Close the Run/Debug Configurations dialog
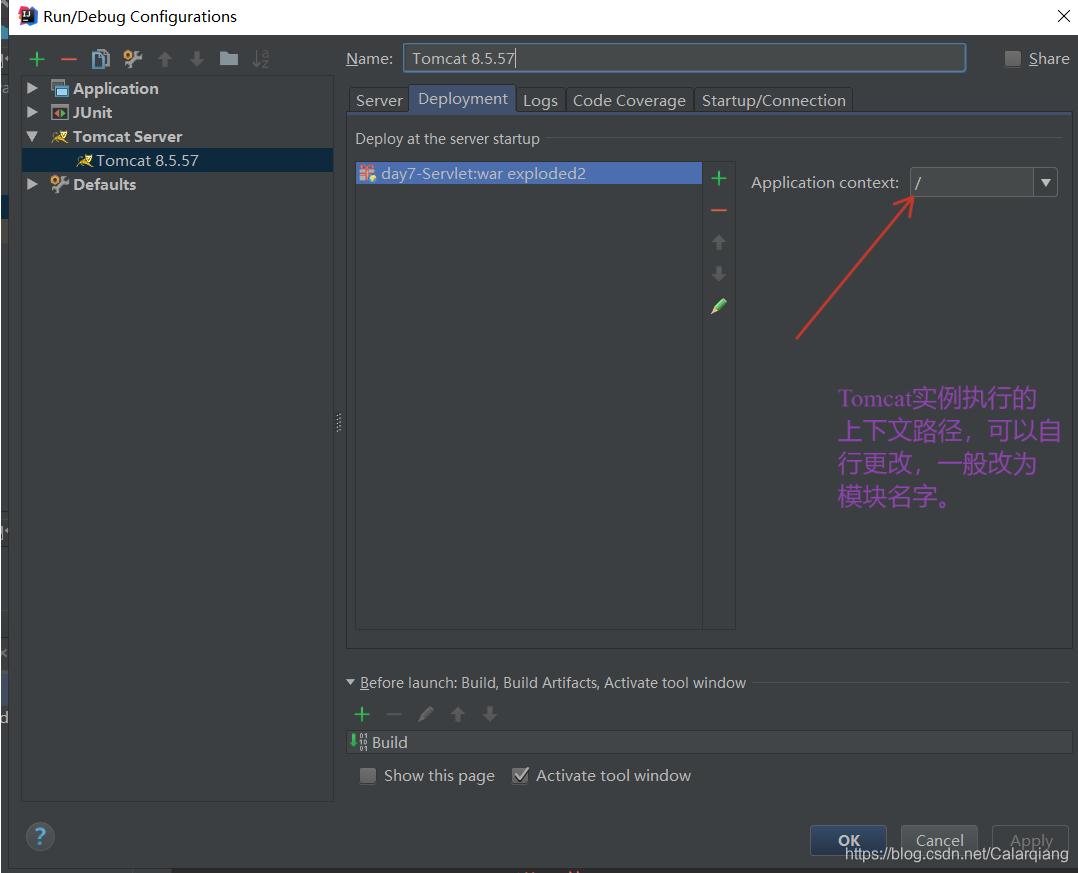The width and height of the screenshot is (1078, 873). click(x=1063, y=16)
